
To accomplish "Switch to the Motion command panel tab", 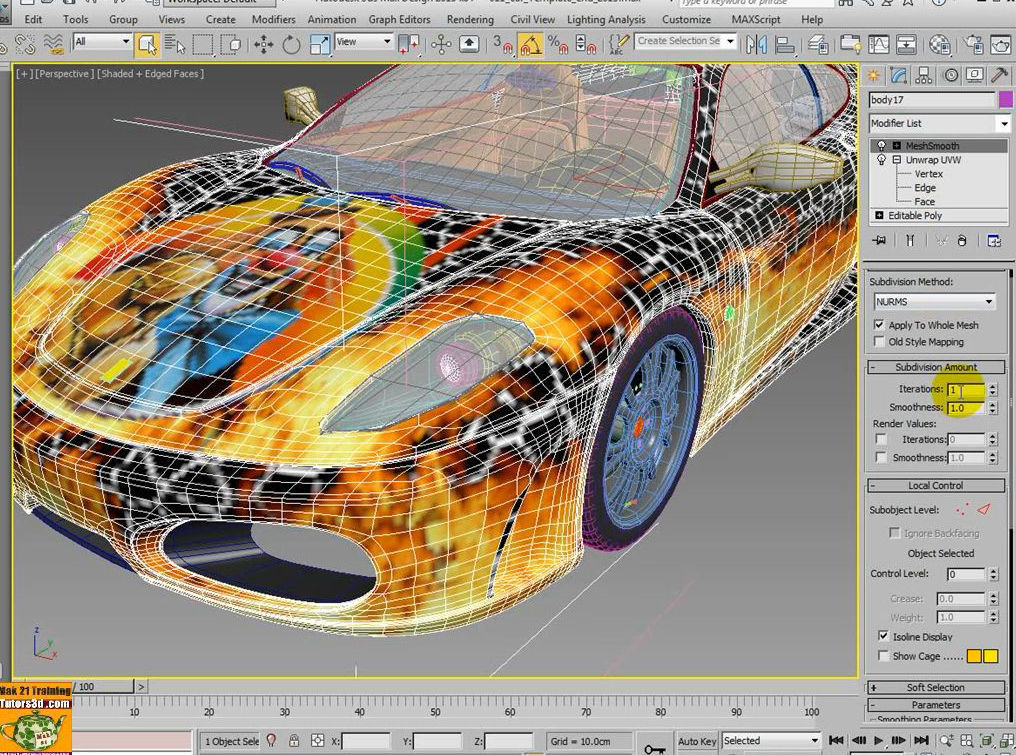I will (951, 76).
